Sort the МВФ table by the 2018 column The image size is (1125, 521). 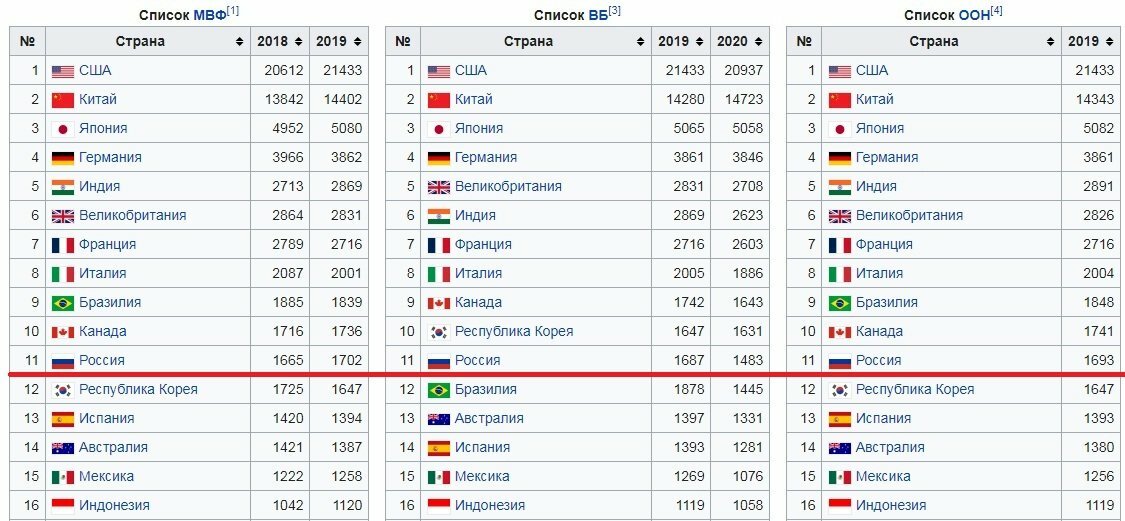pyautogui.click(x=298, y=42)
